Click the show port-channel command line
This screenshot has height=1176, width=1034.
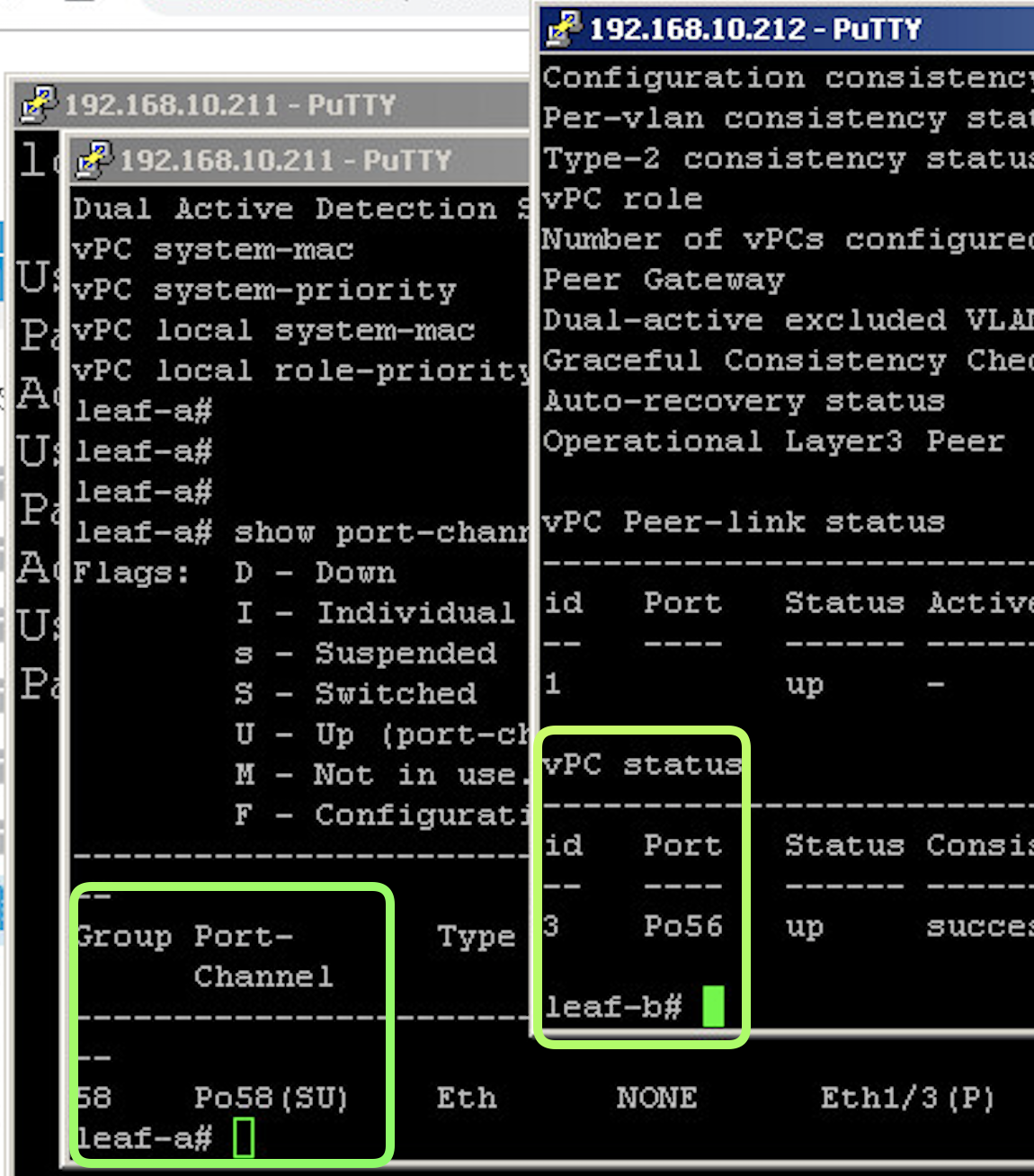coord(301,532)
